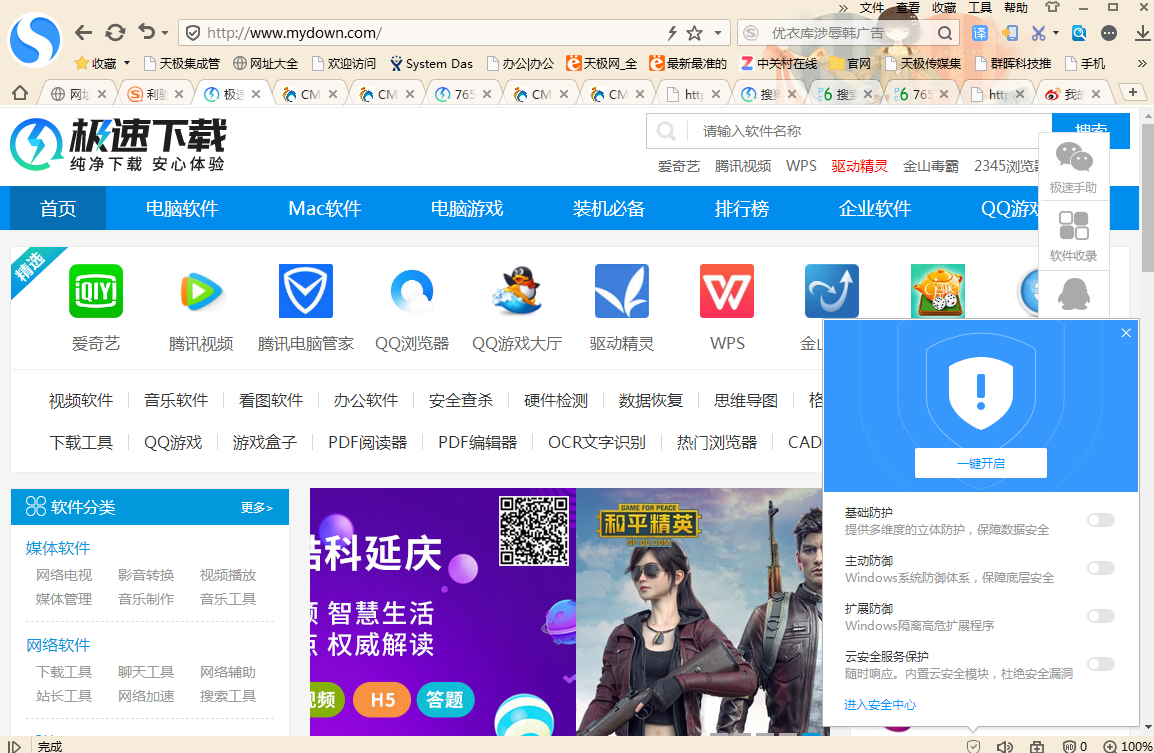Click the browser refresh button
Viewport: 1154px width, 753px height.
tap(116, 32)
